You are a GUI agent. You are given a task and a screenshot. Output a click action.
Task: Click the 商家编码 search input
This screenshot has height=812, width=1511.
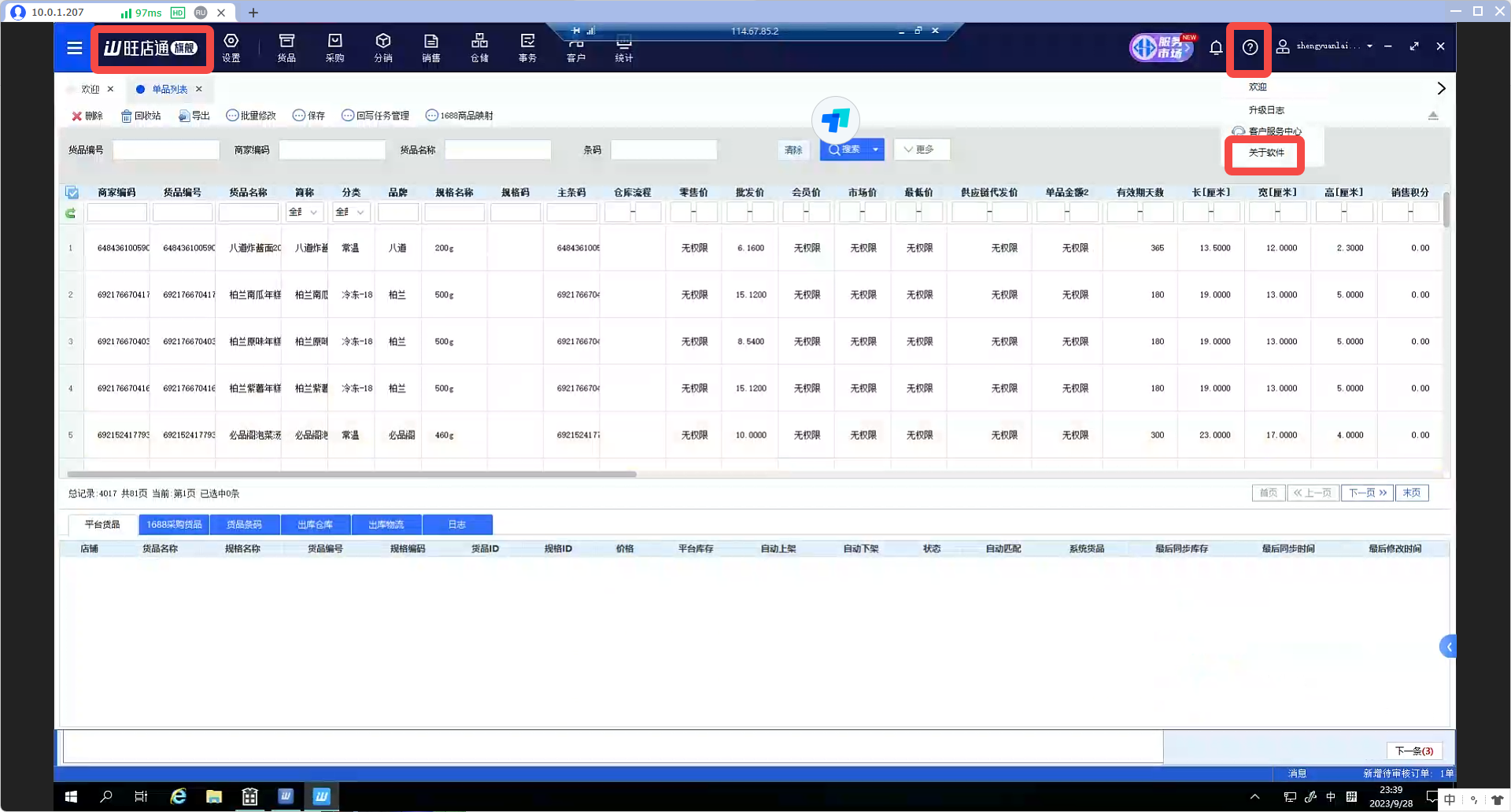tap(332, 149)
